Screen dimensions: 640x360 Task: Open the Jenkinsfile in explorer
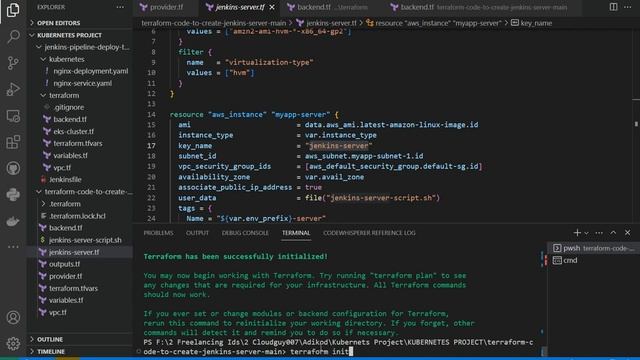pyautogui.click(x=80, y=180)
